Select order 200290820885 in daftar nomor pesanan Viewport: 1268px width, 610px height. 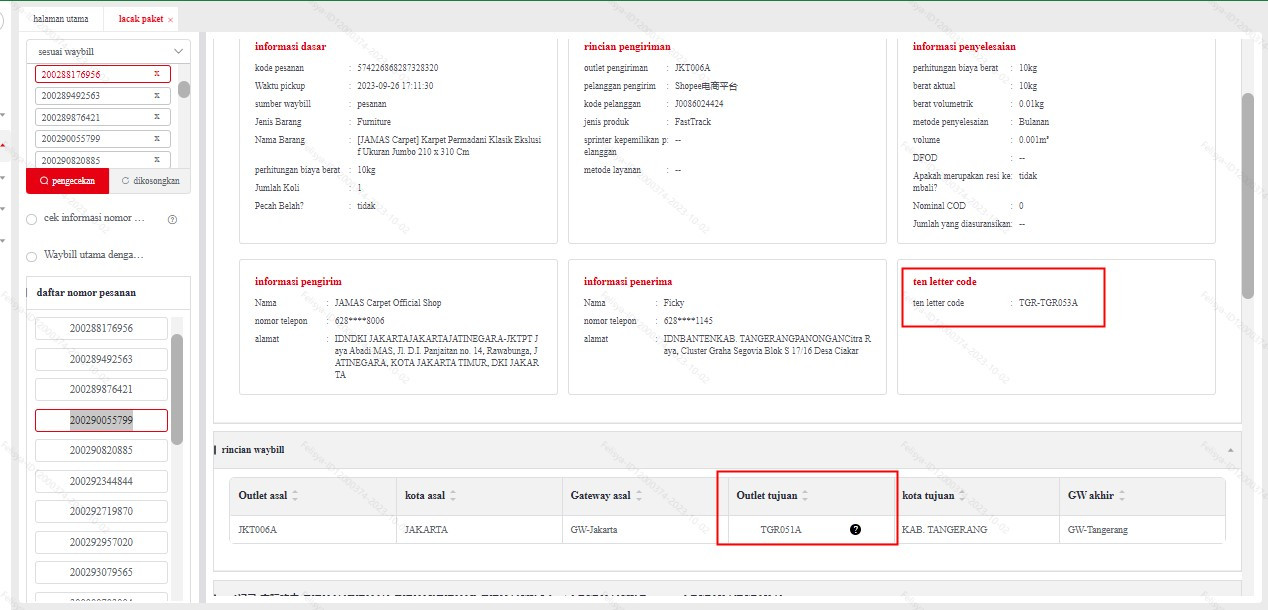point(101,450)
